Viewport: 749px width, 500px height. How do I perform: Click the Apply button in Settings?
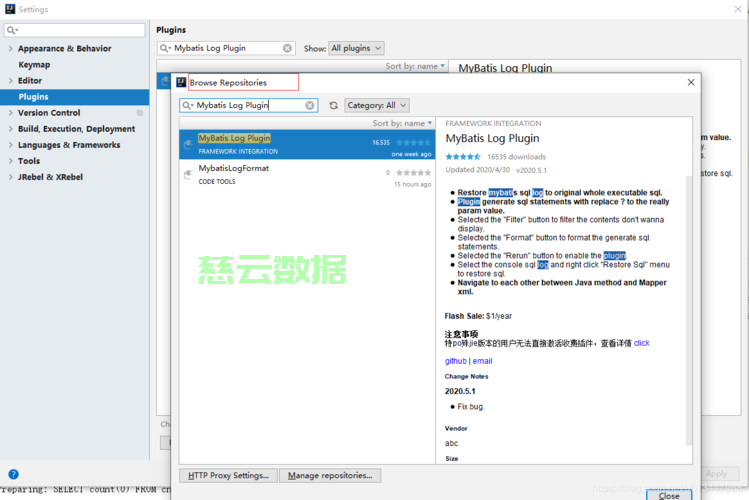point(716,473)
